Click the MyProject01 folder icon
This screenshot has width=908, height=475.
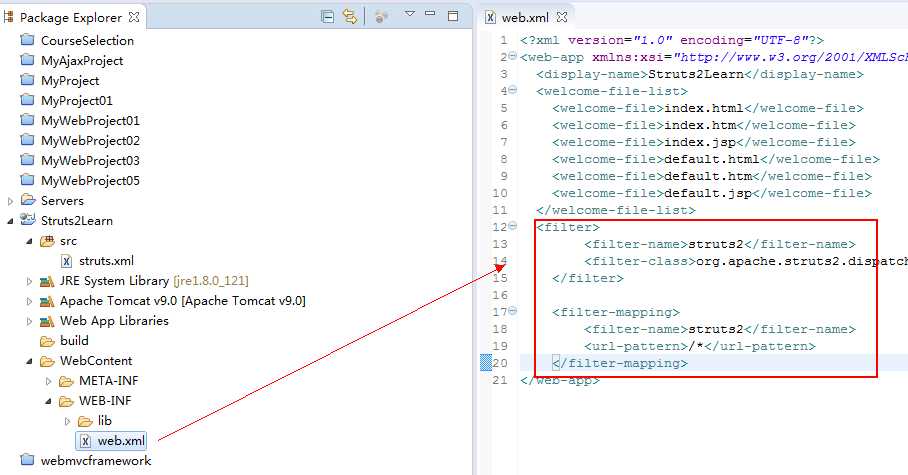(x=27, y=100)
